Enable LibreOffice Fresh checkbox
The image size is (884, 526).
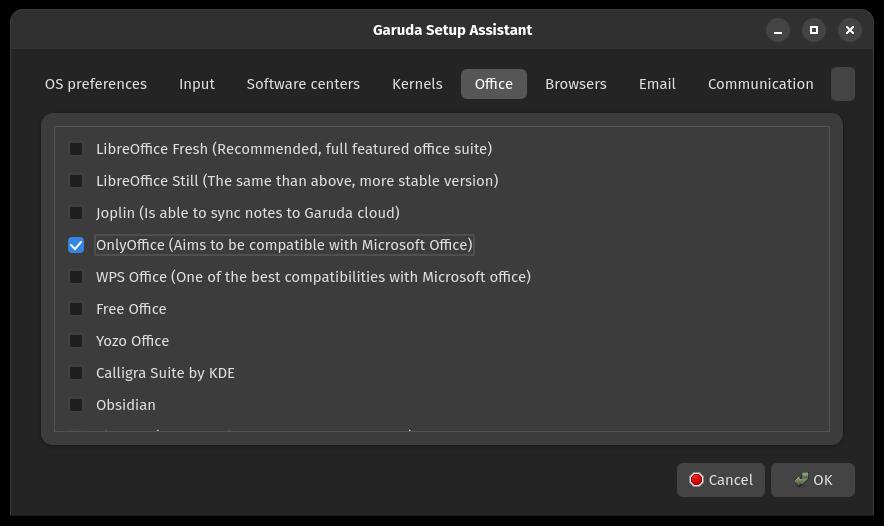click(x=76, y=149)
